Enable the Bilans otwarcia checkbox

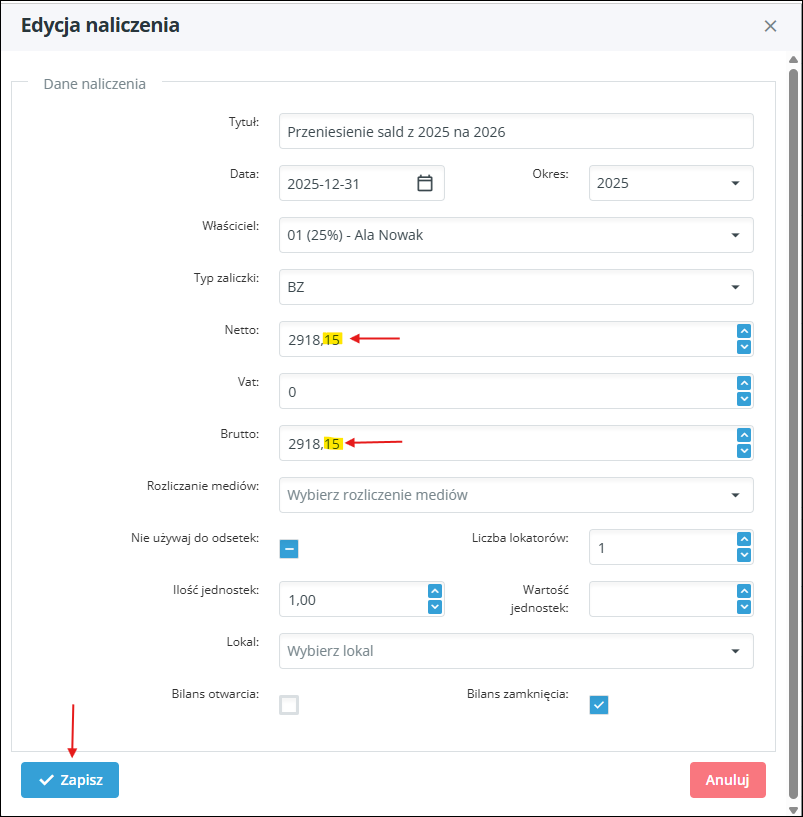pos(289,705)
